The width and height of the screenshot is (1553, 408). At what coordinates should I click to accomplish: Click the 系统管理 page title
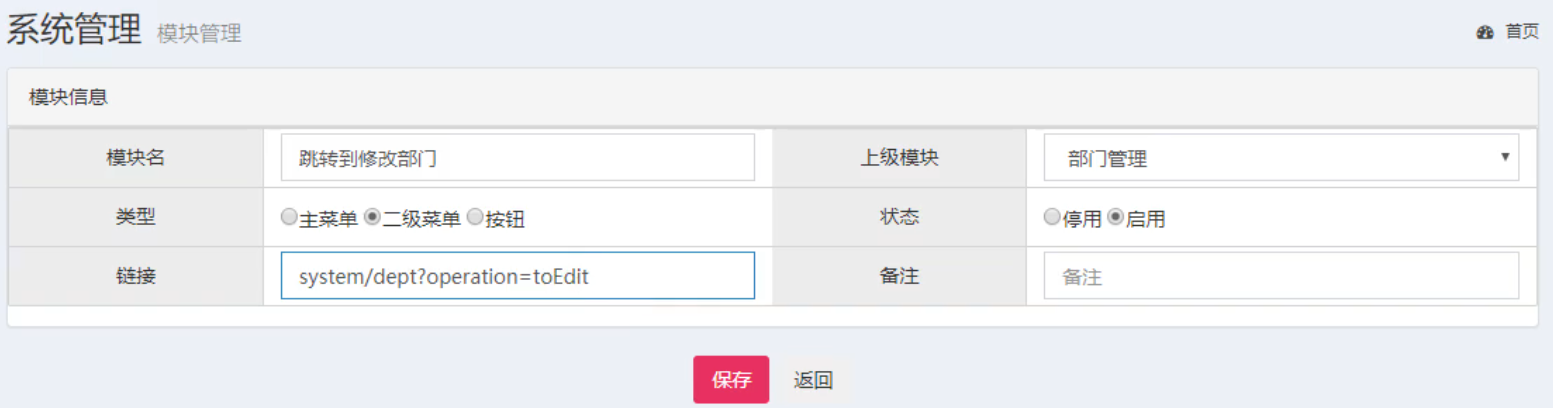pos(75,31)
